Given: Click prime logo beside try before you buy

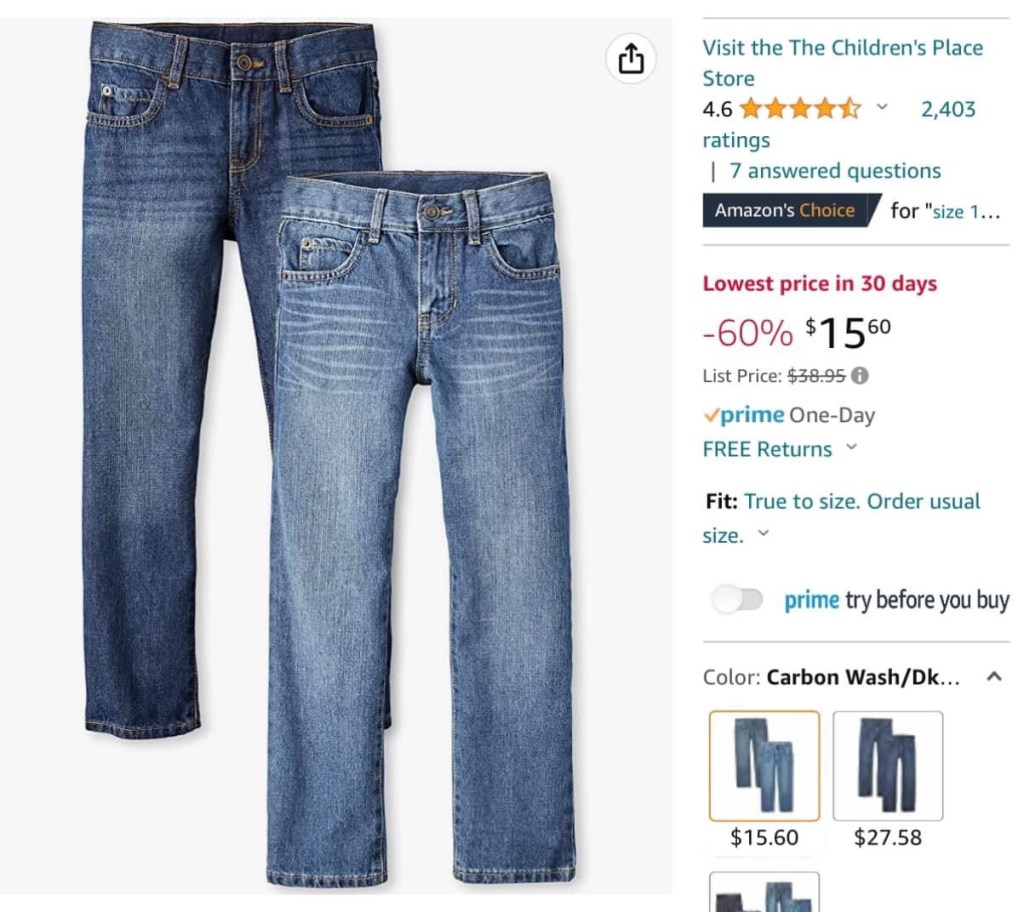Looking at the screenshot, I should [811, 600].
